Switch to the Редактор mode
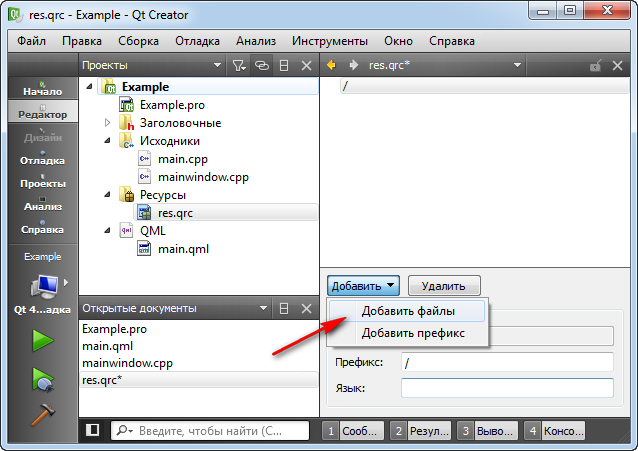This screenshot has width=638, height=451. click(x=42, y=111)
